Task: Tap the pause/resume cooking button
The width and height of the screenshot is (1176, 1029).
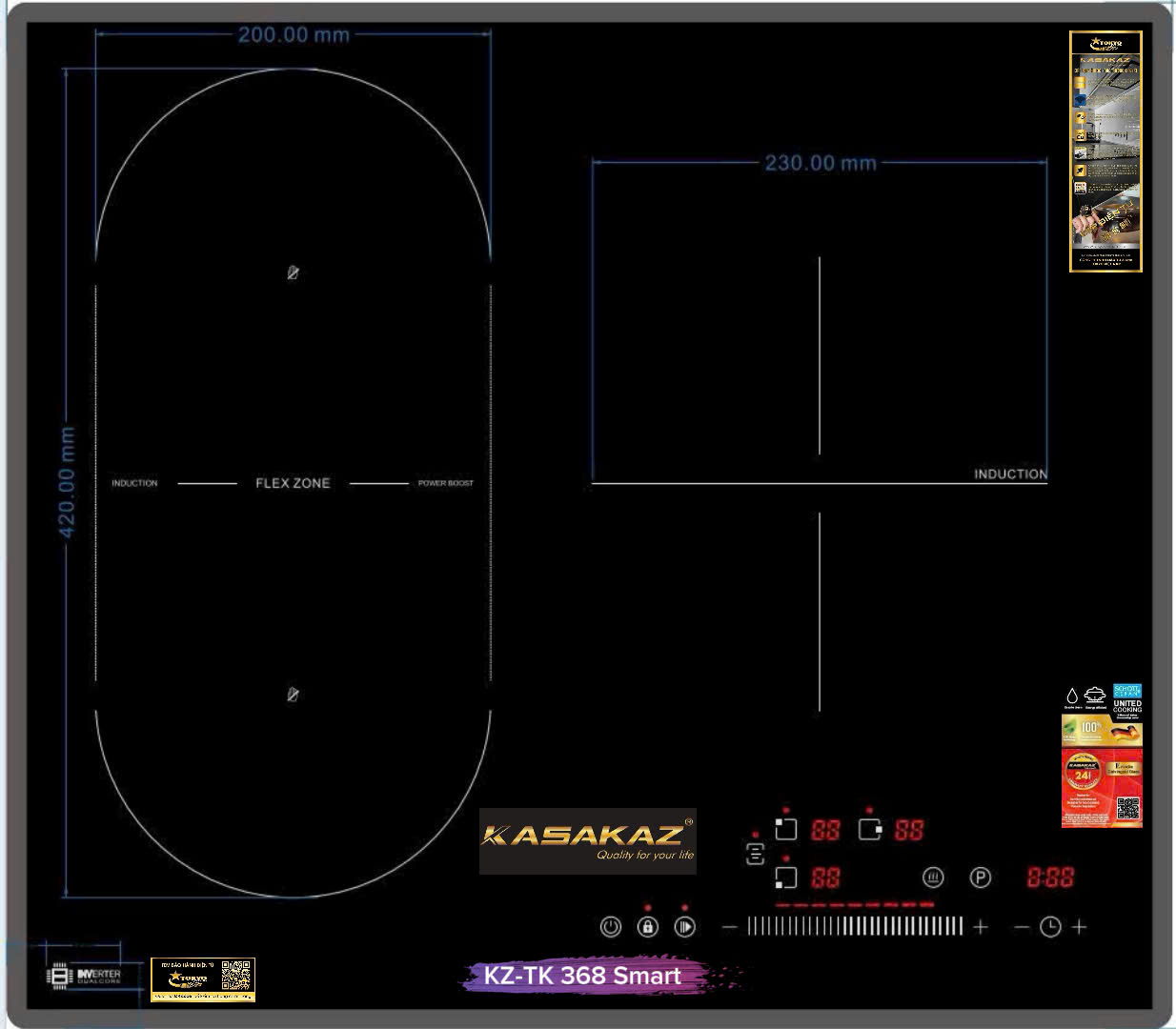Action: click(684, 926)
